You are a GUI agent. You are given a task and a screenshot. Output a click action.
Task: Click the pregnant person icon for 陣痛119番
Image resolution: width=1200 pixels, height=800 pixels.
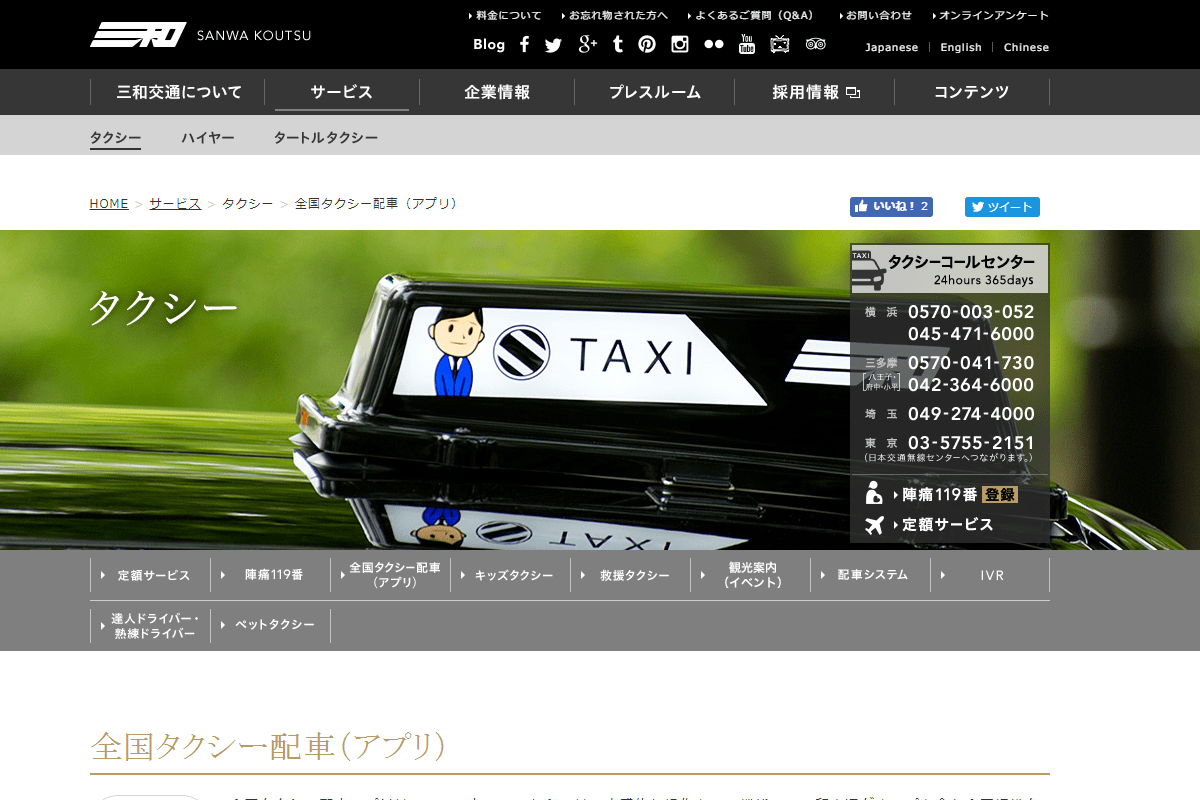874,493
